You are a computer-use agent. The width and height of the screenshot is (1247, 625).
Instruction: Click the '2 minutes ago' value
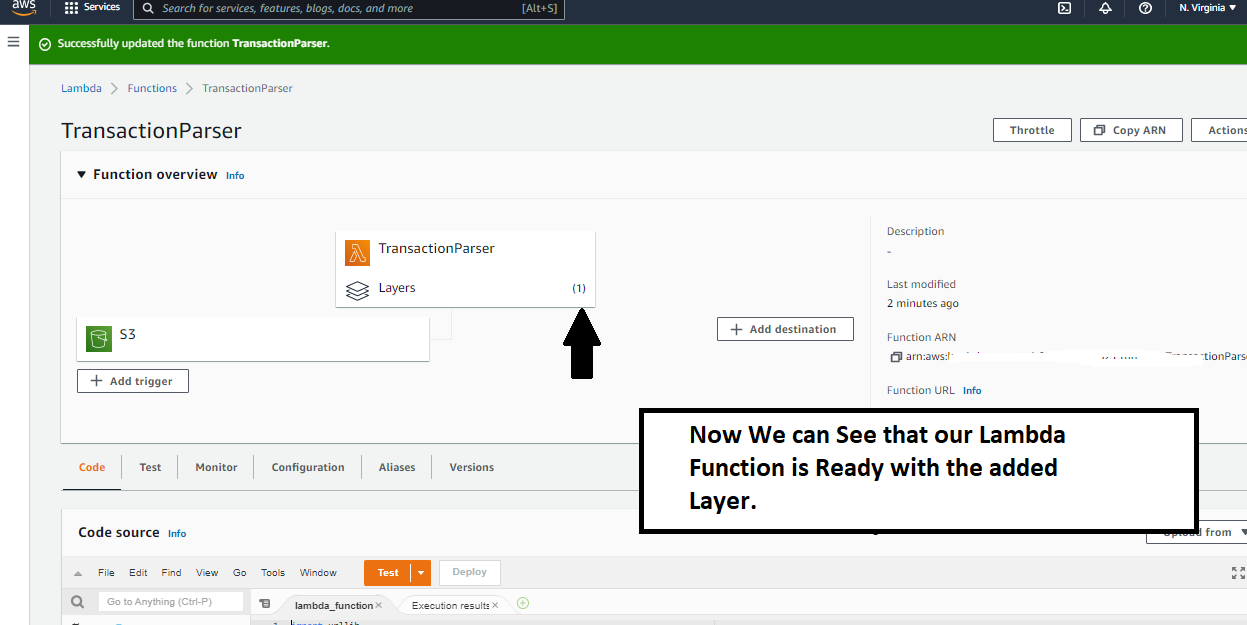[922, 303]
